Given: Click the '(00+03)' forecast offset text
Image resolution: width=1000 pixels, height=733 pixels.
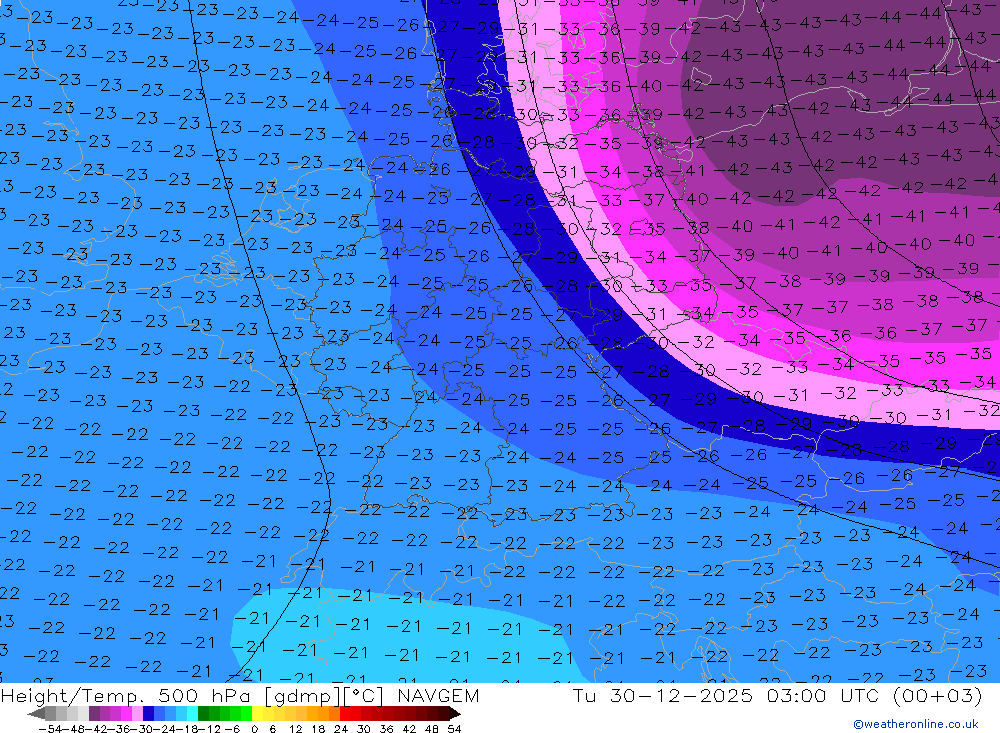Looking at the screenshot, I should 937,696.
